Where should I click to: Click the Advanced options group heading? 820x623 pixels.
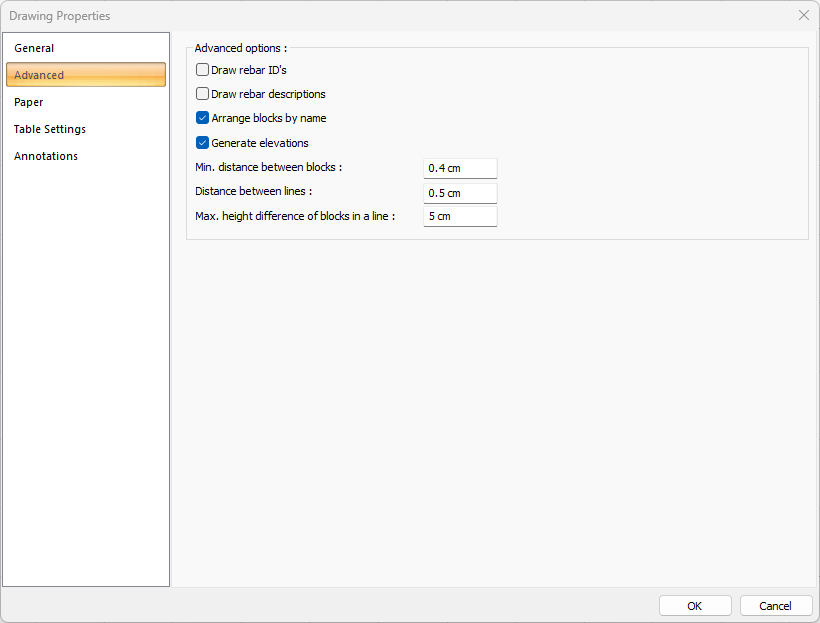pos(240,47)
